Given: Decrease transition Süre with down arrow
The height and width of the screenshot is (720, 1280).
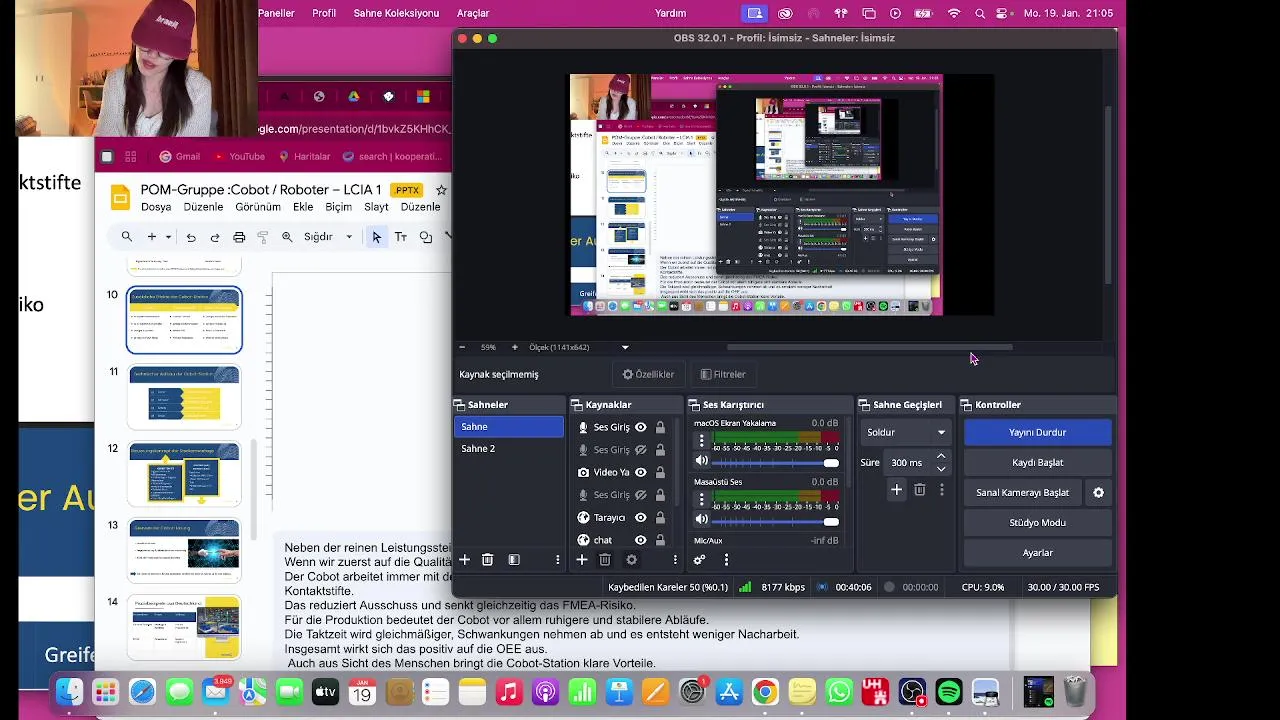Looking at the screenshot, I should 941,468.
